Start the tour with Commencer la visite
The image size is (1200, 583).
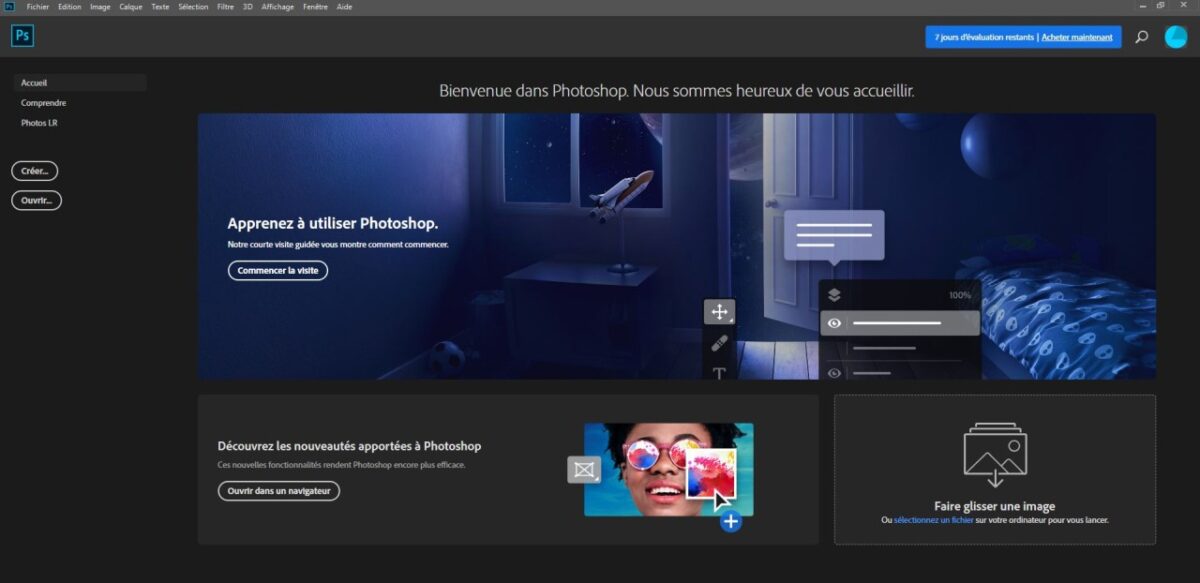(x=278, y=270)
